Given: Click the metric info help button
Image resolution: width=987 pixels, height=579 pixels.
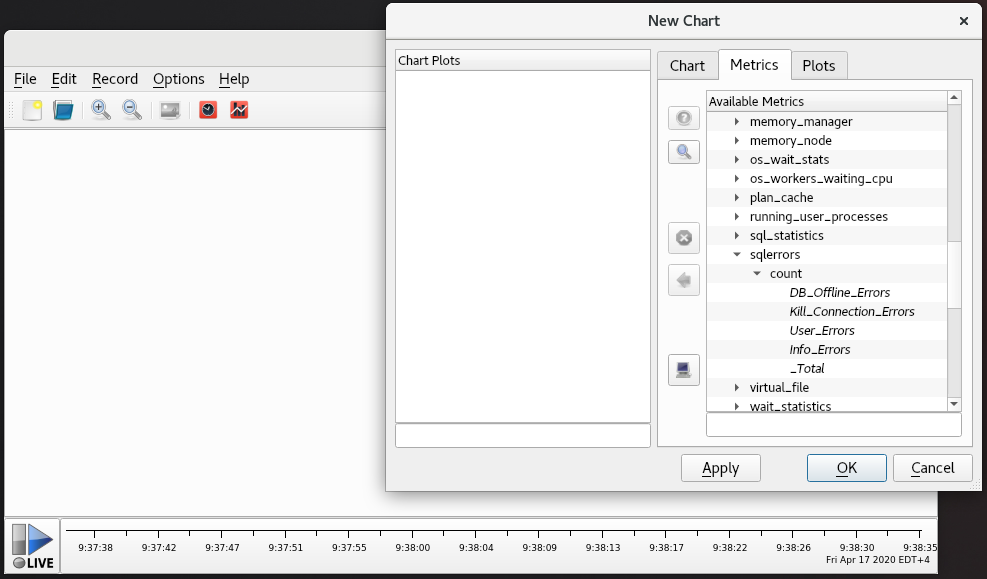Looking at the screenshot, I should 684,118.
